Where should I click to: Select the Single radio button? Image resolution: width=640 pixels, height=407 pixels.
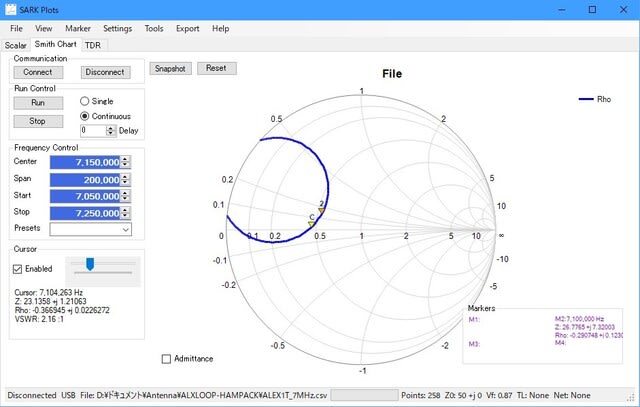[84, 101]
